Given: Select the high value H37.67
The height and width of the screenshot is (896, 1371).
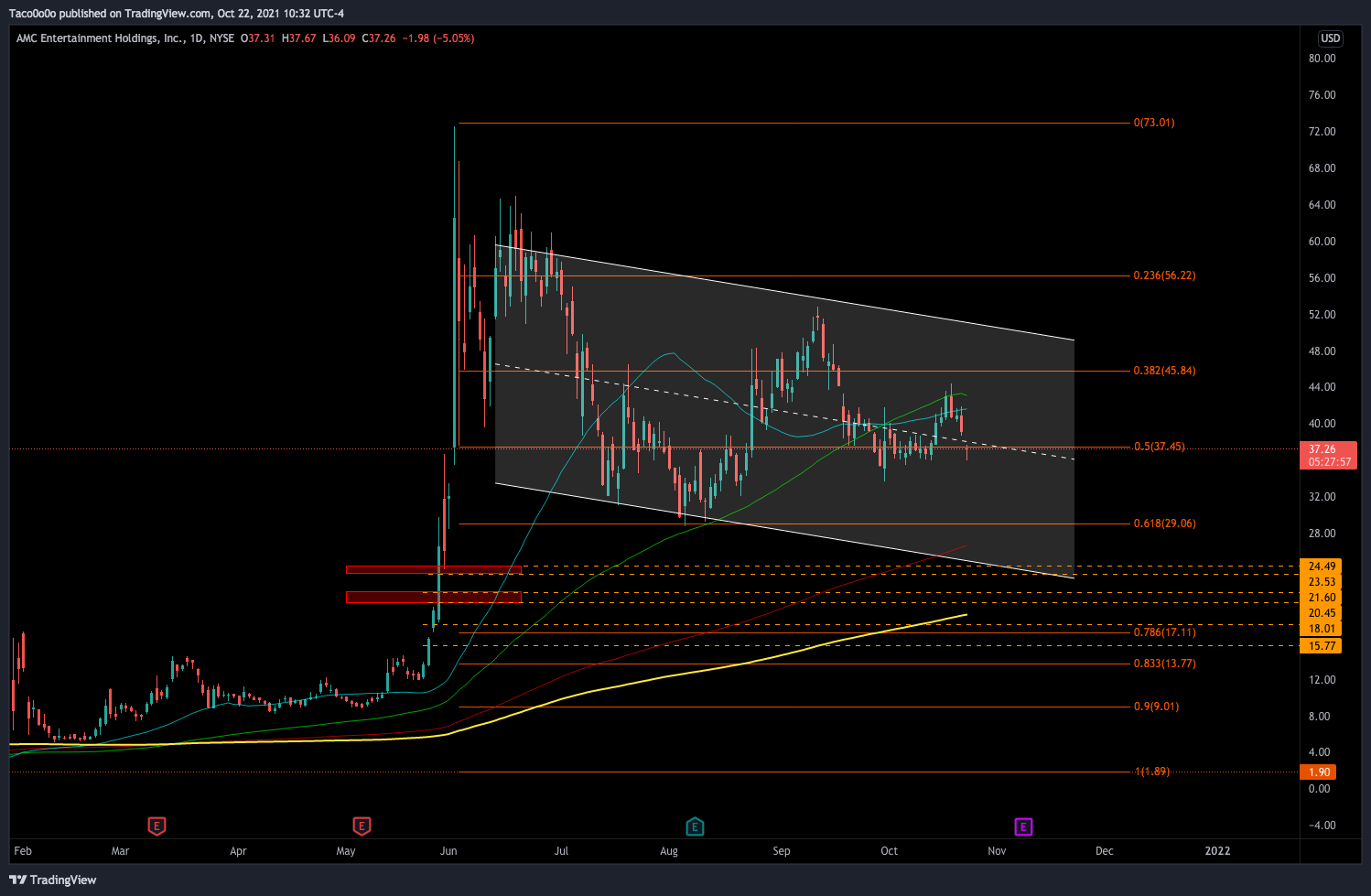Looking at the screenshot, I should click(299, 38).
